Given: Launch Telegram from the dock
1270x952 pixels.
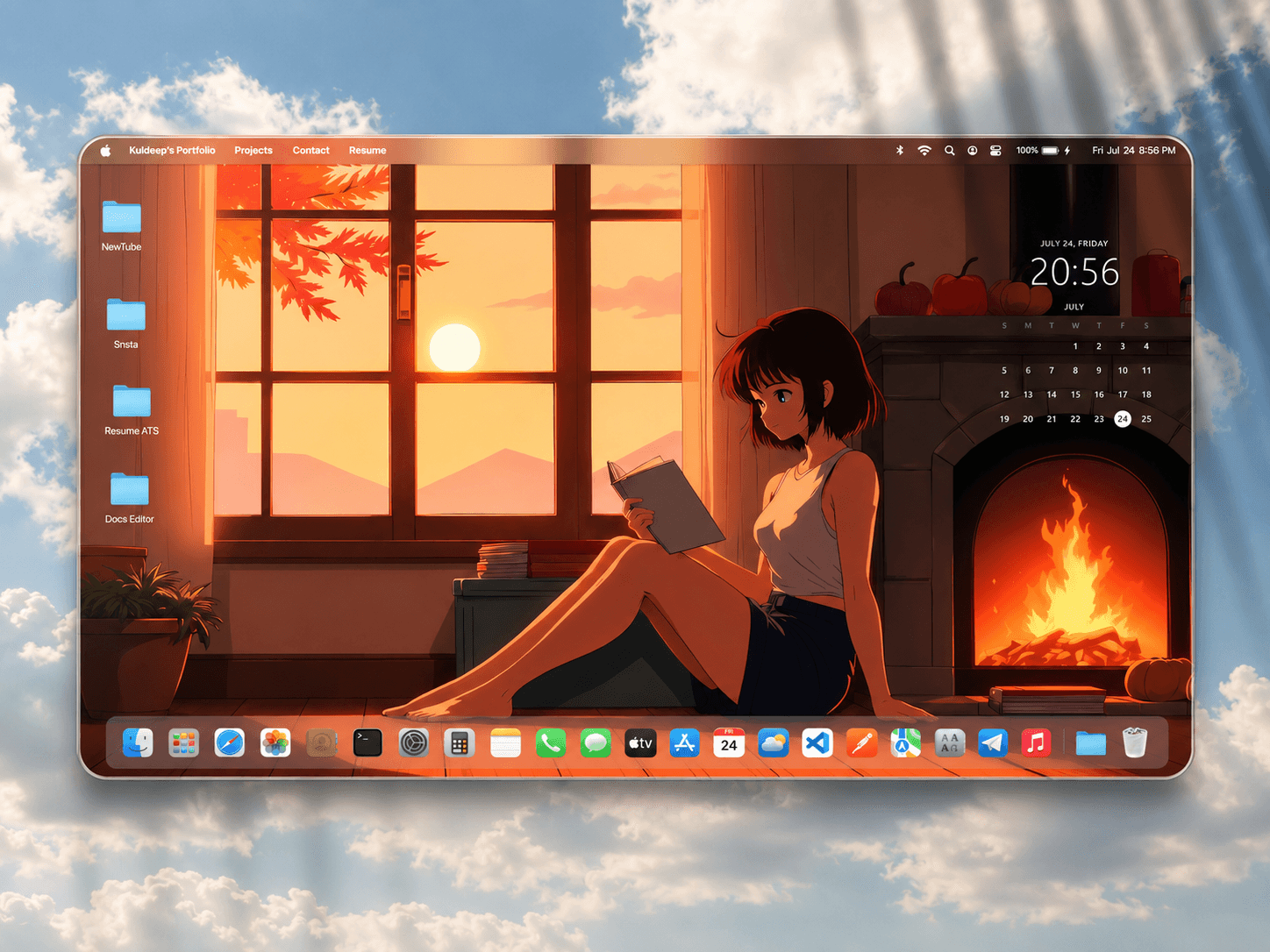Looking at the screenshot, I should click(993, 743).
